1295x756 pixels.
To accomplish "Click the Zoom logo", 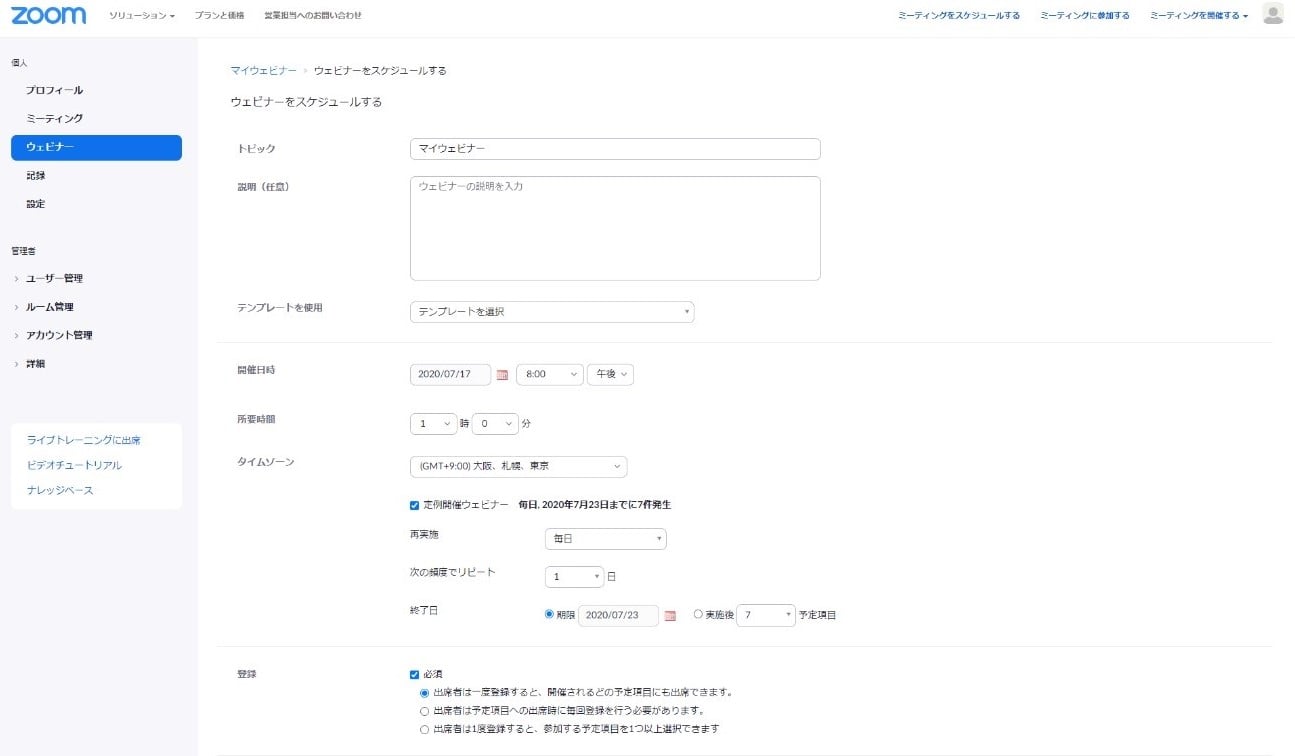I will click(x=48, y=15).
